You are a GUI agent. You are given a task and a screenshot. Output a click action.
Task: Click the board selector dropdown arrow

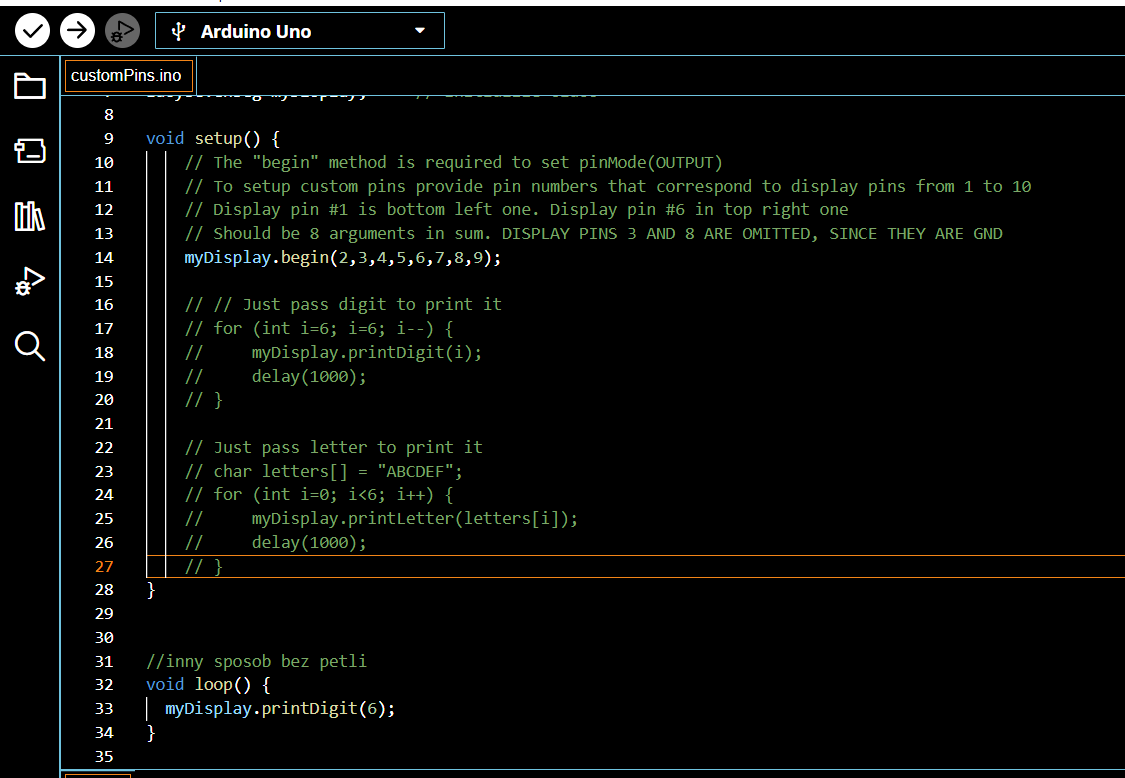tap(420, 31)
